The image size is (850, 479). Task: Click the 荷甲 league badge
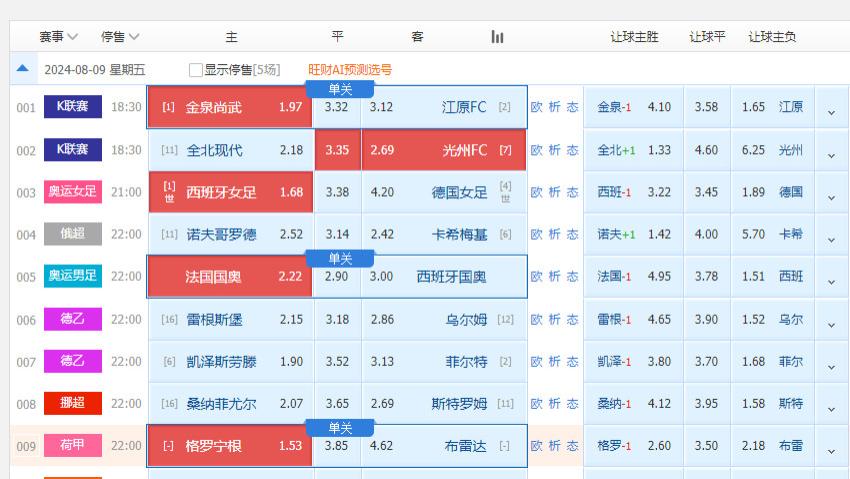[x=73, y=445]
